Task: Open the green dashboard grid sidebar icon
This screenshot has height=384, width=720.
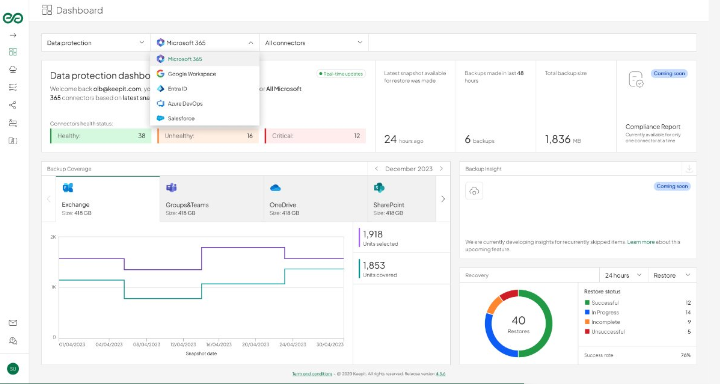Action: click(x=13, y=52)
